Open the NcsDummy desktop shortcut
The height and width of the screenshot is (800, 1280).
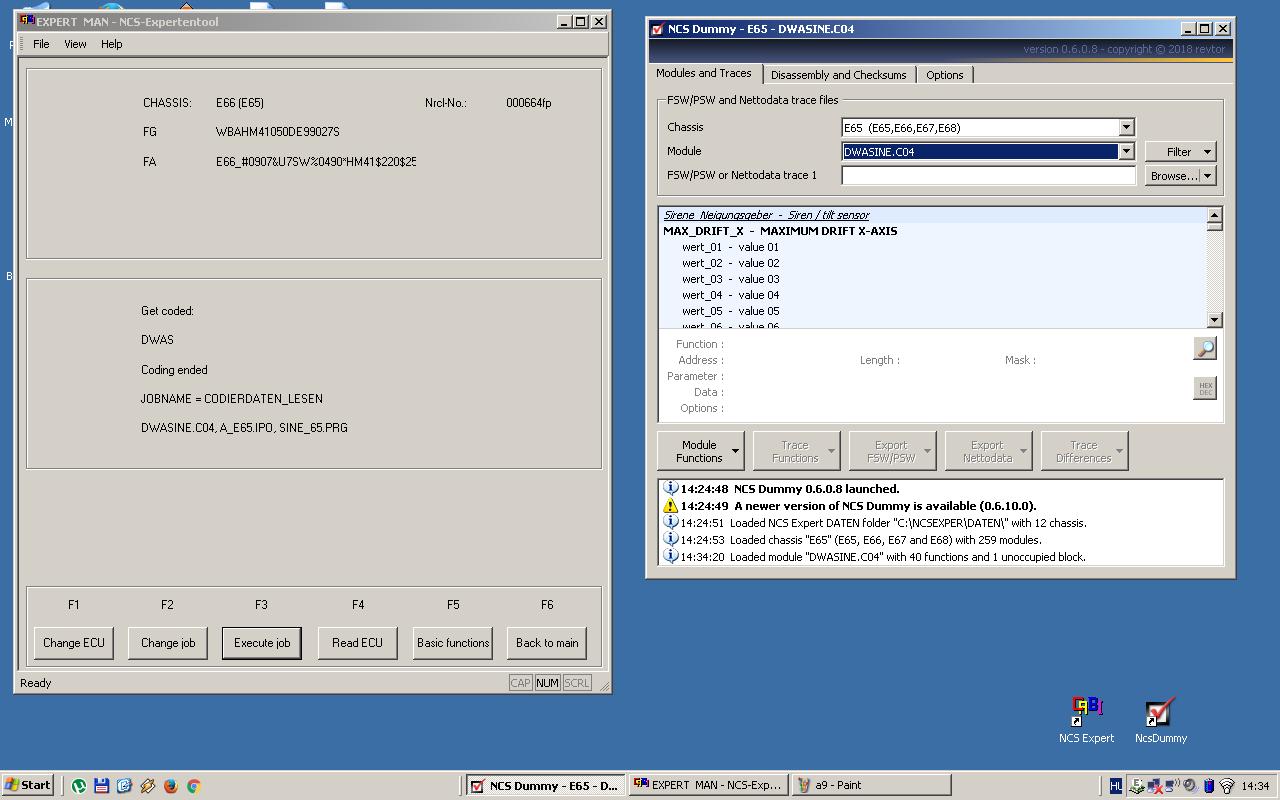[1160, 720]
